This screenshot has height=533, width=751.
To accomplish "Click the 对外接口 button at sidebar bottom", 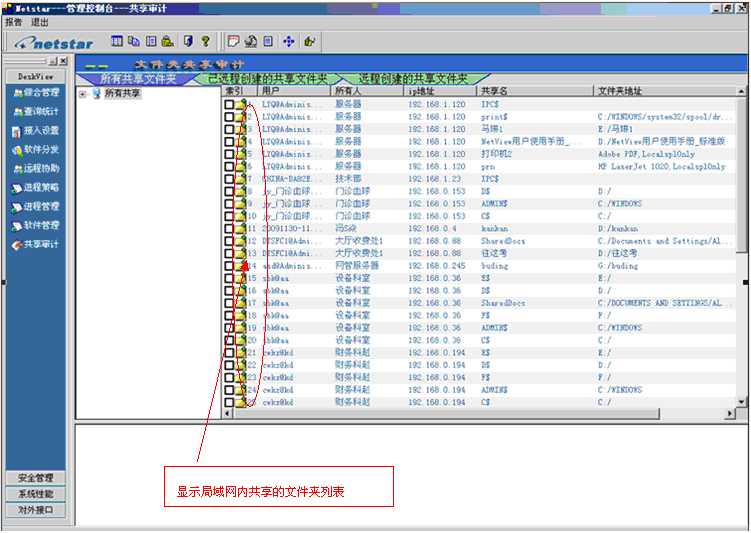I will coord(36,510).
